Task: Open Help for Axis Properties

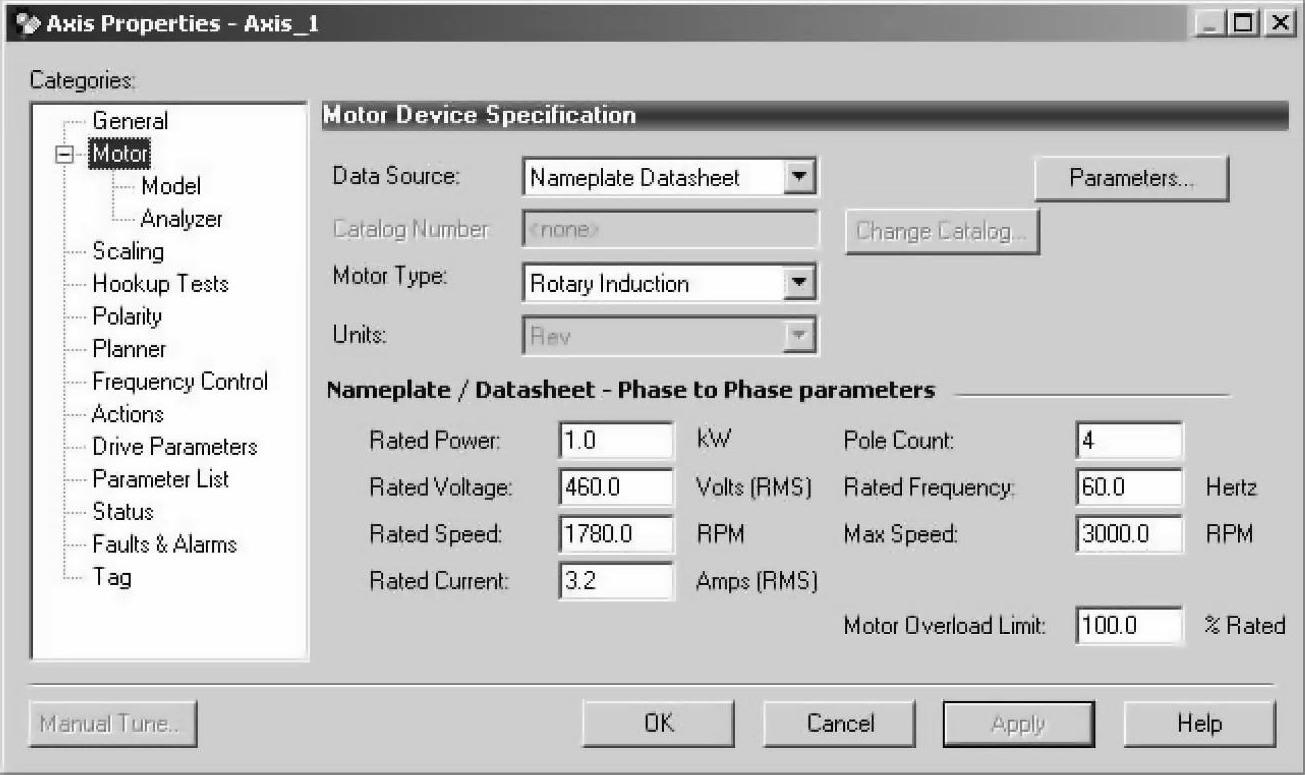Action: pyautogui.click(x=1200, y=723)
